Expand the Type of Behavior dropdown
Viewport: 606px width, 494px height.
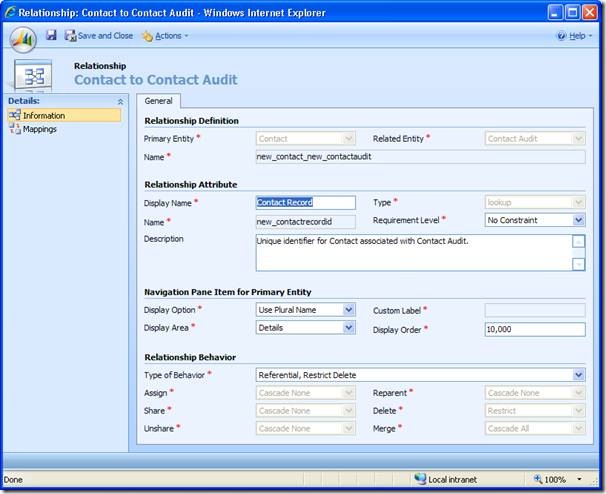pos(578,375)
